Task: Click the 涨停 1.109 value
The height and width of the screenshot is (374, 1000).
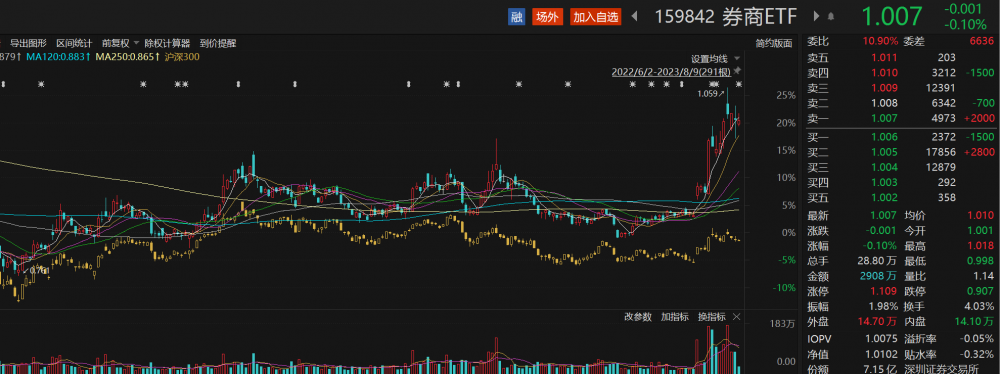Action: (x=885, y=292)
